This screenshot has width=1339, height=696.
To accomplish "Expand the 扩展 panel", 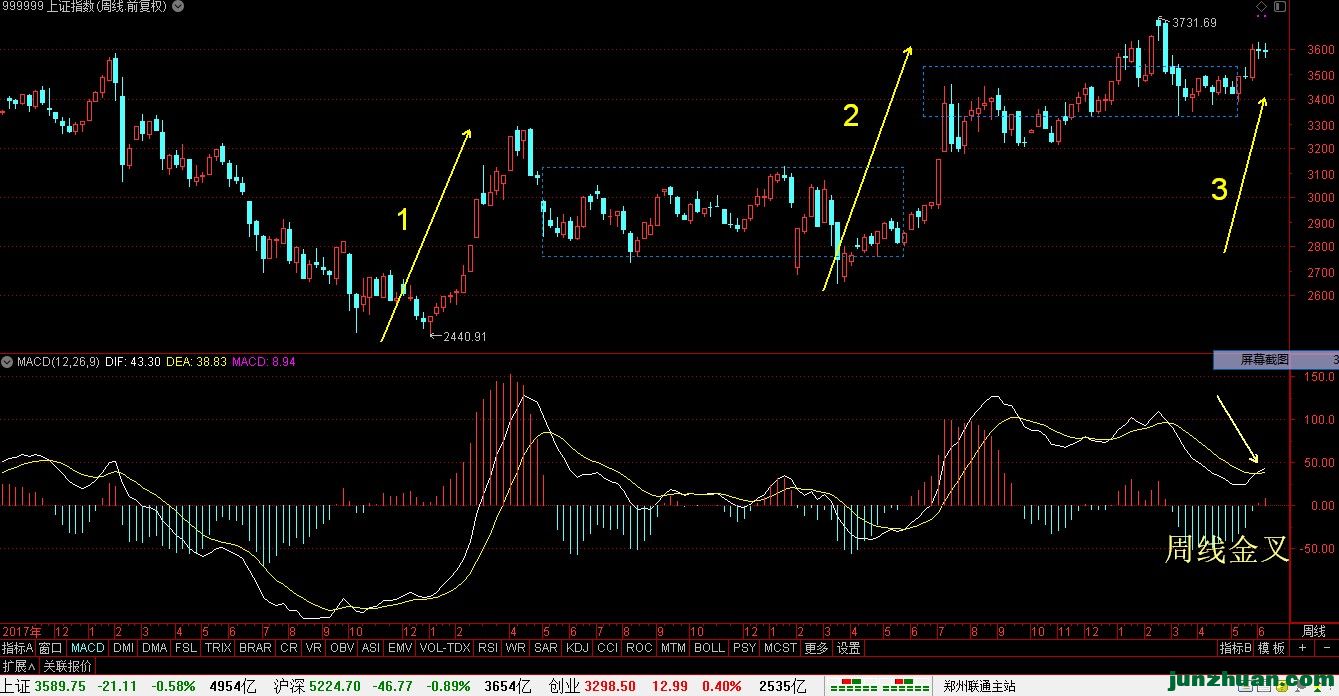I will coord(19,665).
